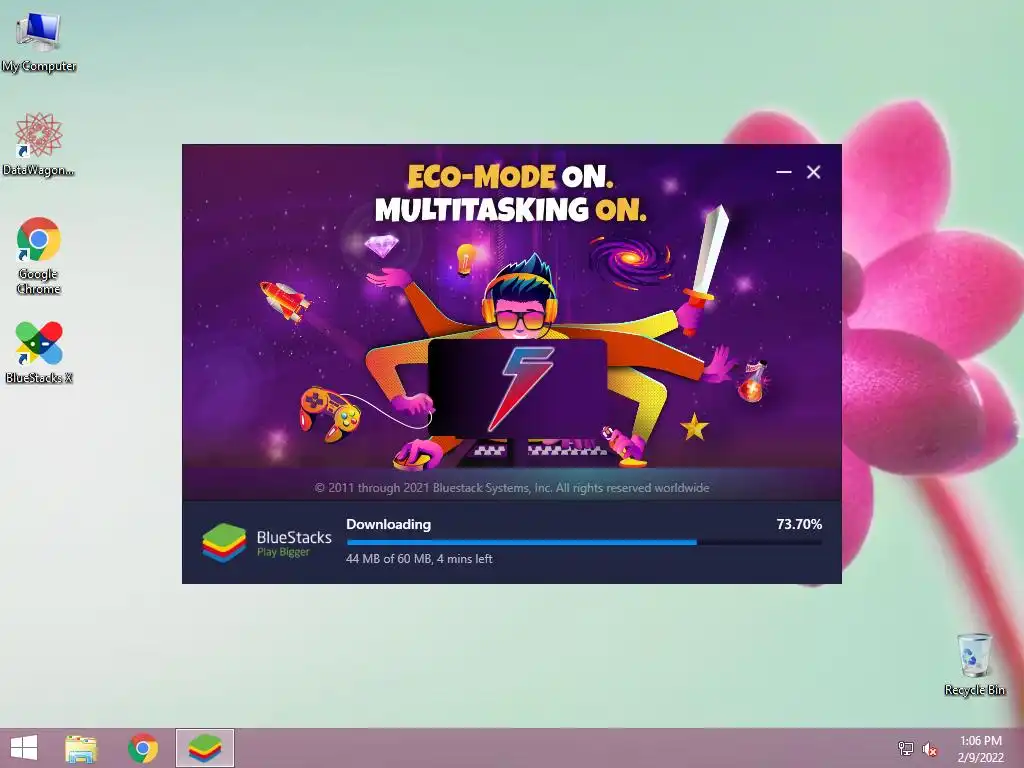Click the muted volume tray icon
Image resolution: width=1024 pixels, height=768 pixels.
[930, 749]
